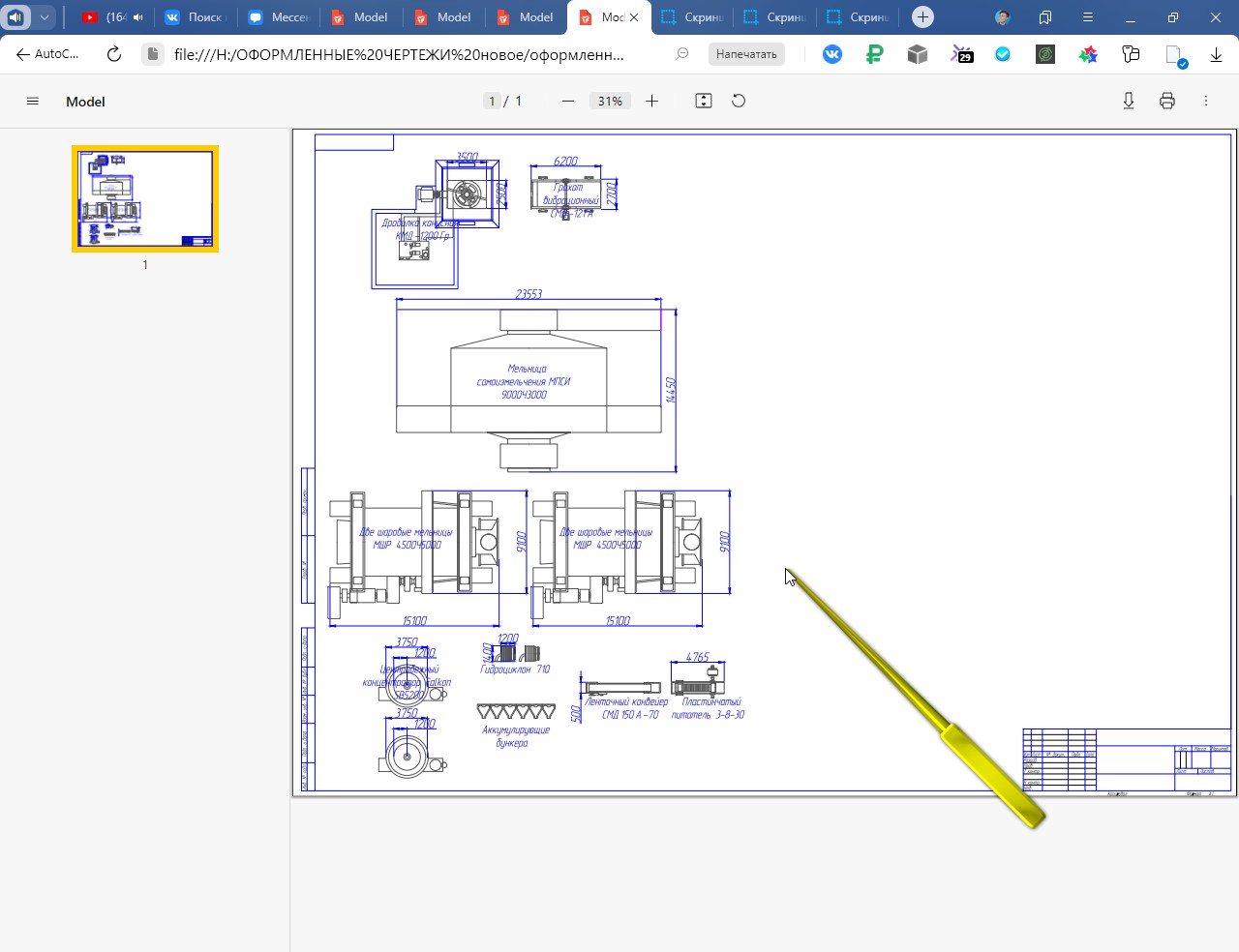Click the Пластинчатый питатель label

click(x=709, y=708)
